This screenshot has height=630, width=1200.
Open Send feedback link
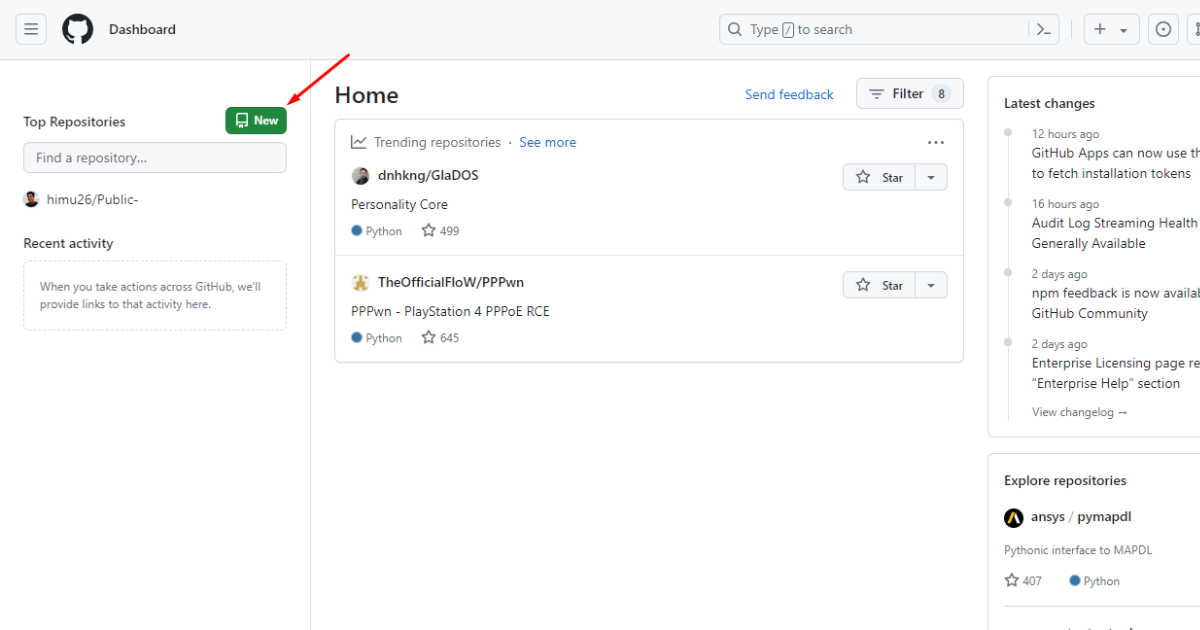(x=789, y=94)
